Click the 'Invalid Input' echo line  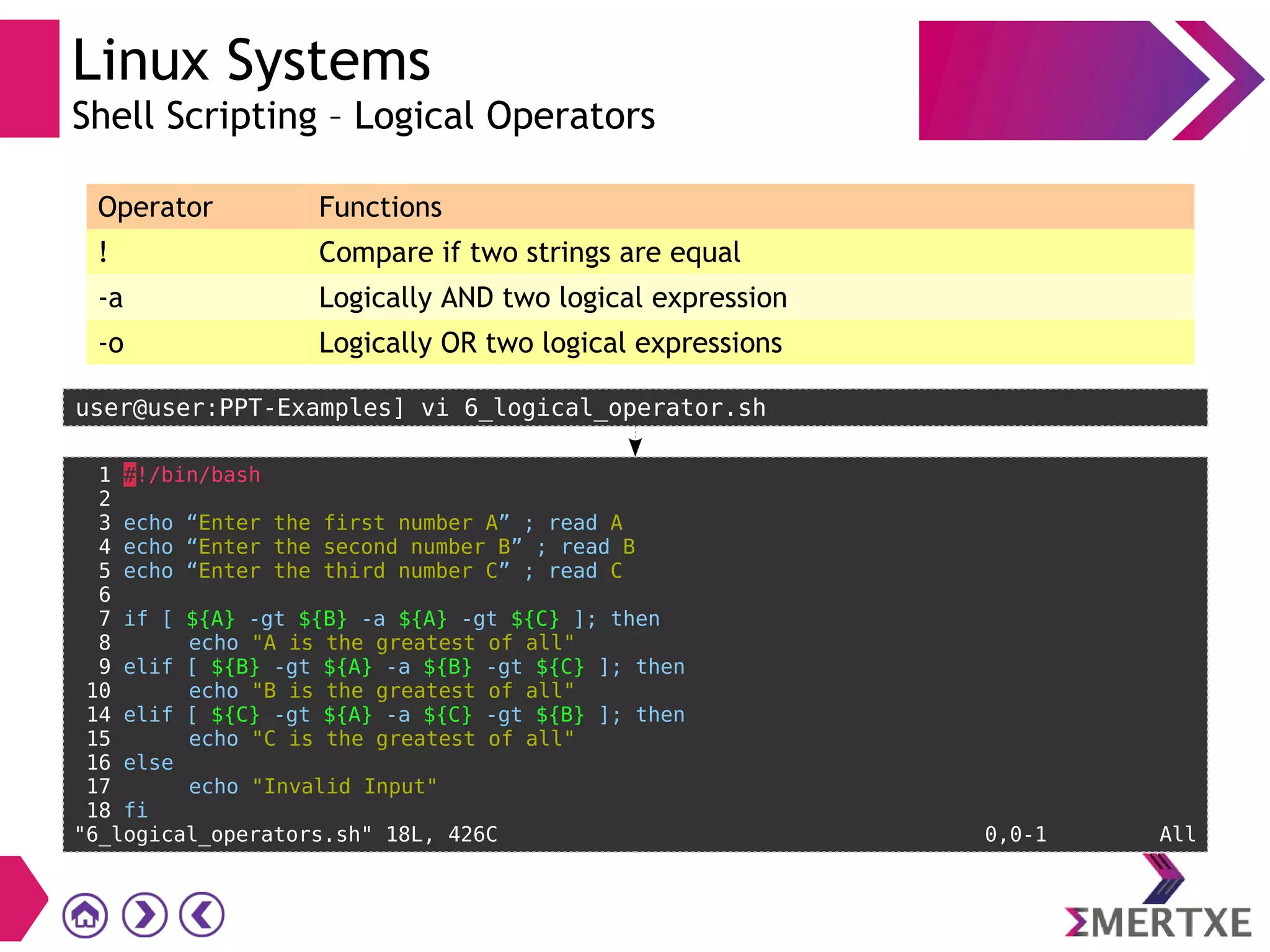(x=313, y=787)
